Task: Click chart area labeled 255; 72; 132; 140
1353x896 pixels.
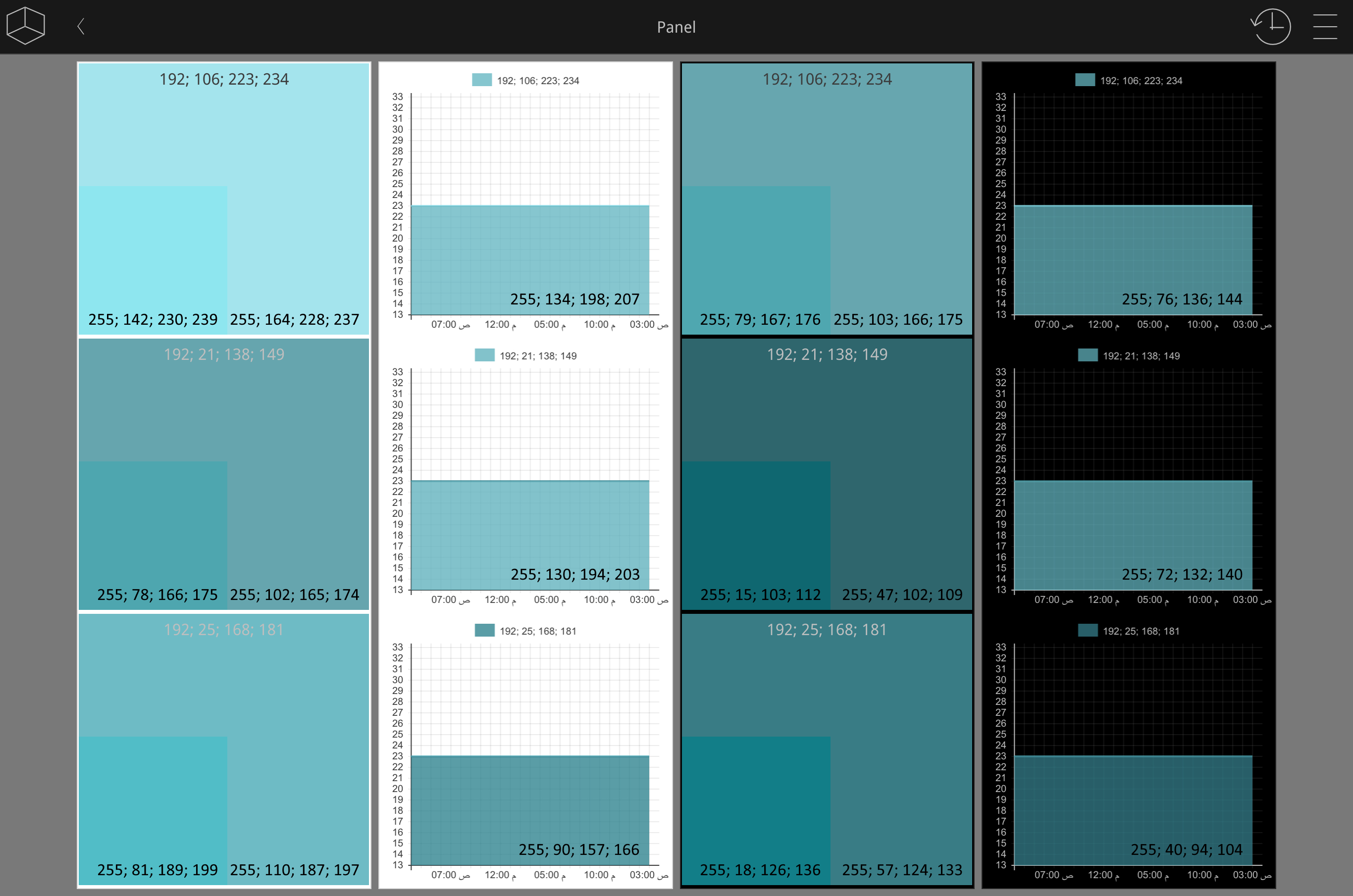Action: click(1133, 535)
